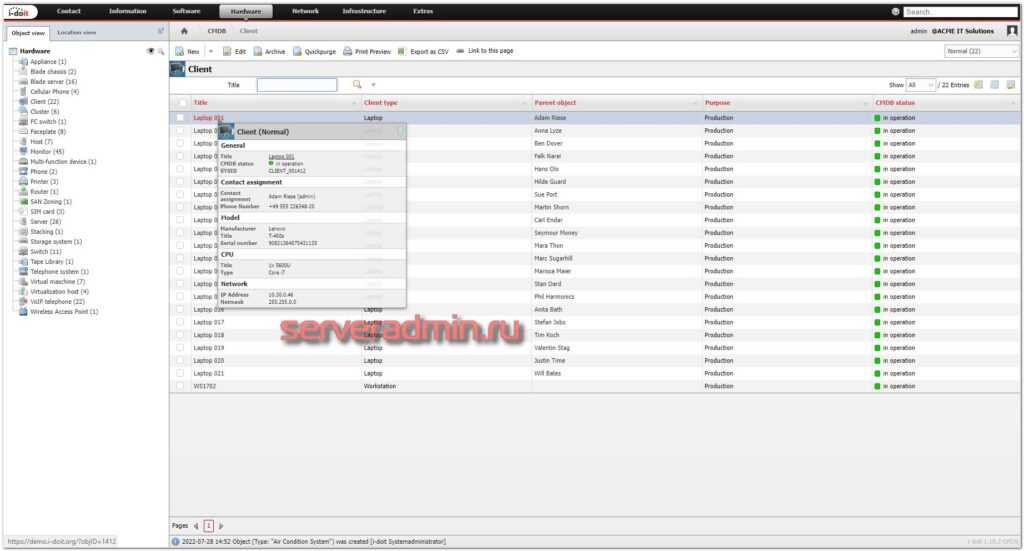This screenshot has height=551, width=1024.
Task: Open the Normal (22) status dropdown
Action: (x=982, y=51)
